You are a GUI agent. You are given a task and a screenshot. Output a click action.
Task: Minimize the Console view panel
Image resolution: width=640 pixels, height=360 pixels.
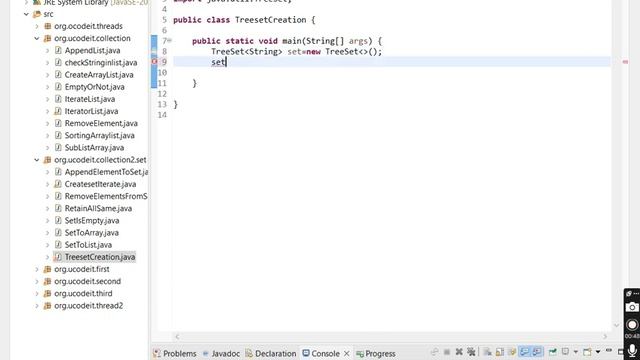click(609, 350)
